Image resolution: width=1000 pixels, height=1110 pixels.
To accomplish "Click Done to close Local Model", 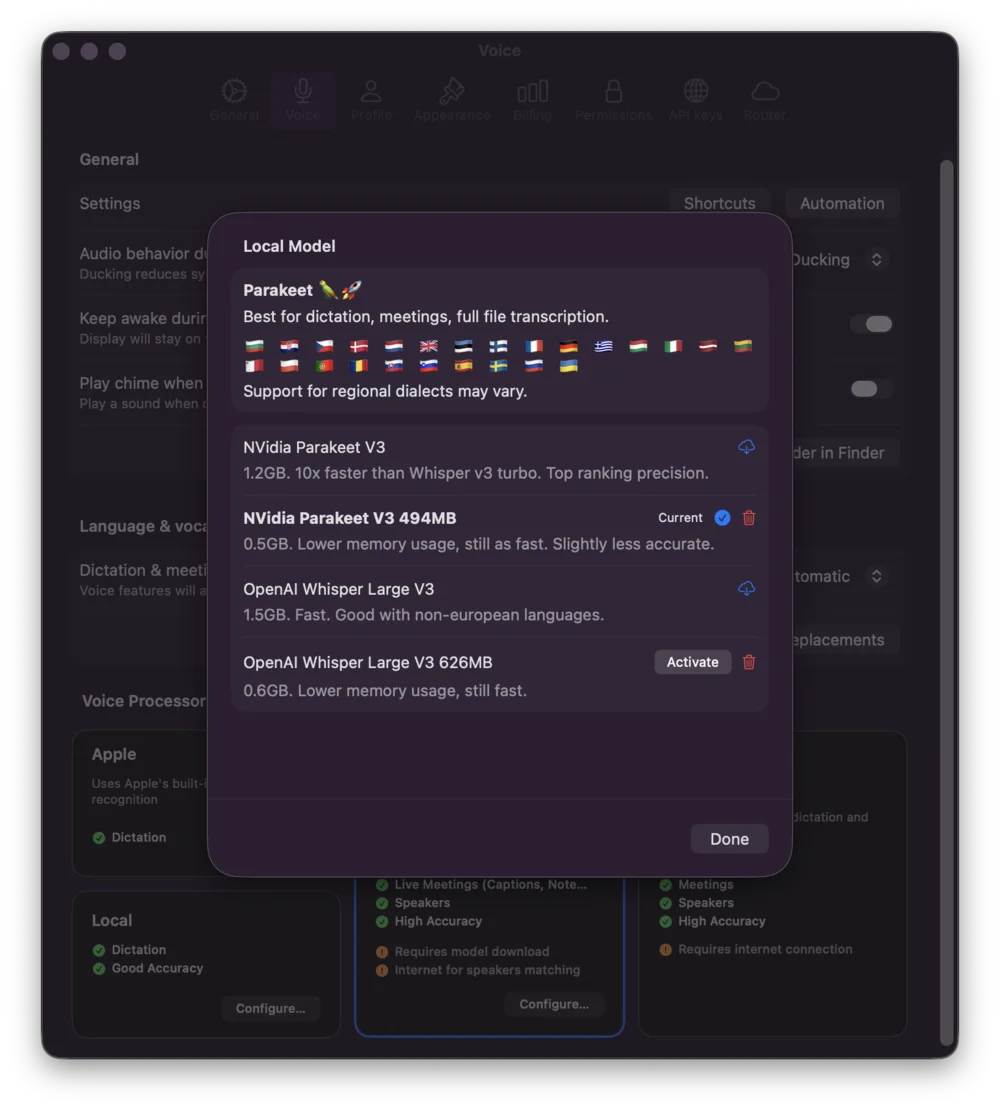I will (729, 839).
